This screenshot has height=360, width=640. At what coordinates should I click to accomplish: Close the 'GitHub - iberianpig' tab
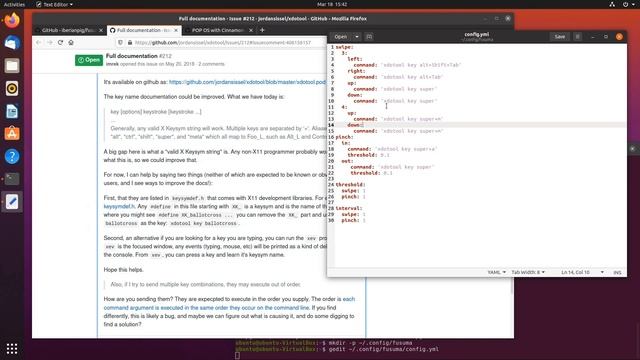tap(101, 30)
